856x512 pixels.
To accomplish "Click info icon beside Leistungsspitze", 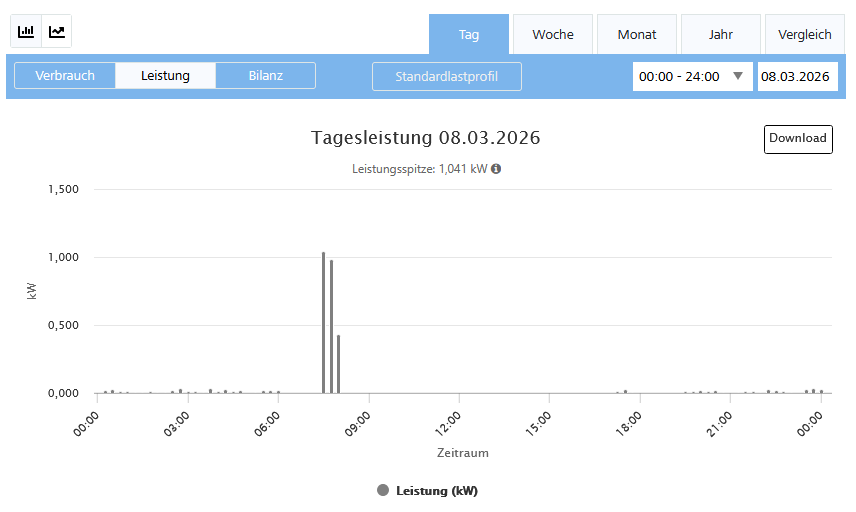I will [x=496, y=169].
